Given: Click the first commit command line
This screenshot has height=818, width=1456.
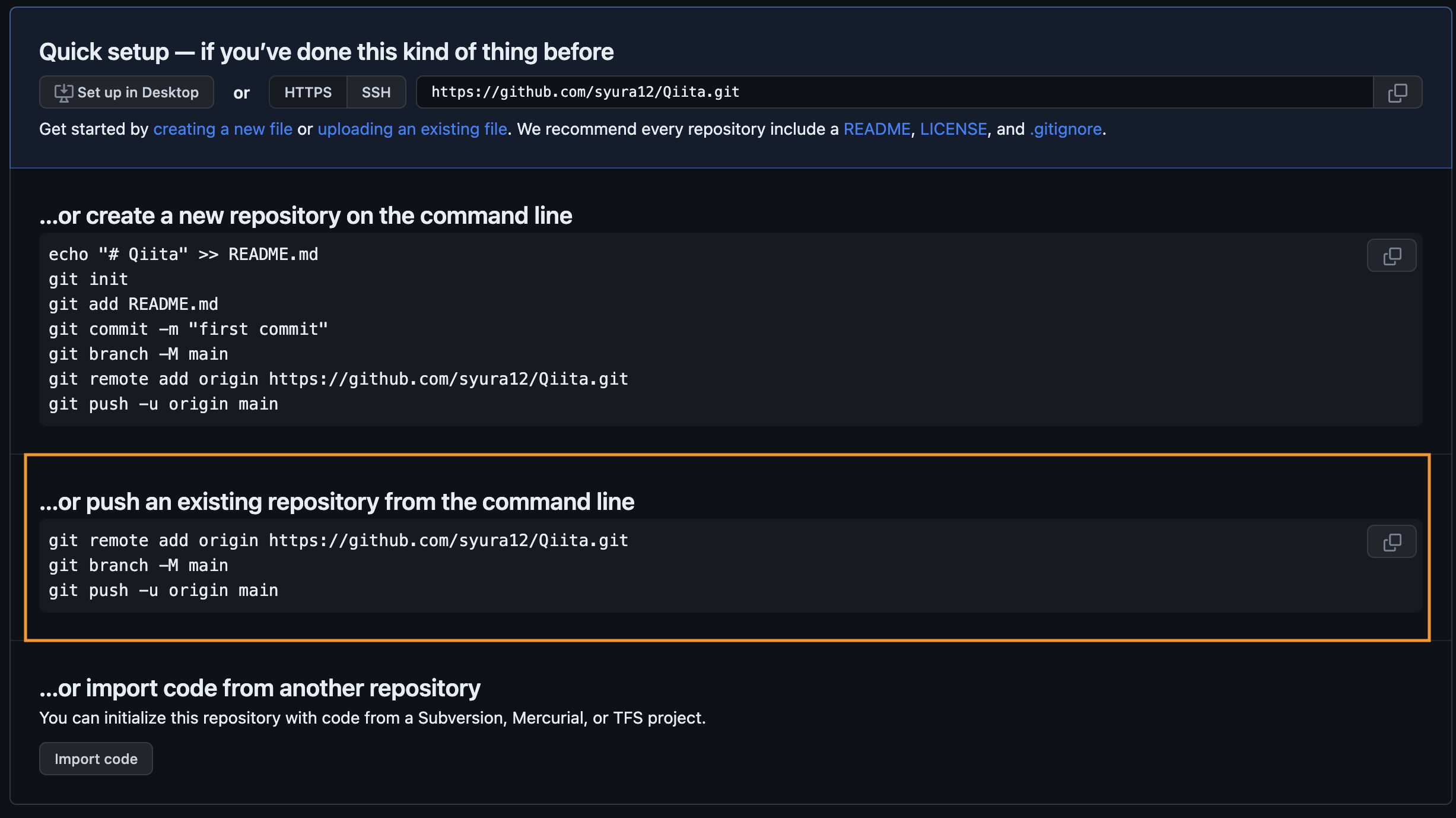Looking at the screenshot, I should click(x=188, y=329).
